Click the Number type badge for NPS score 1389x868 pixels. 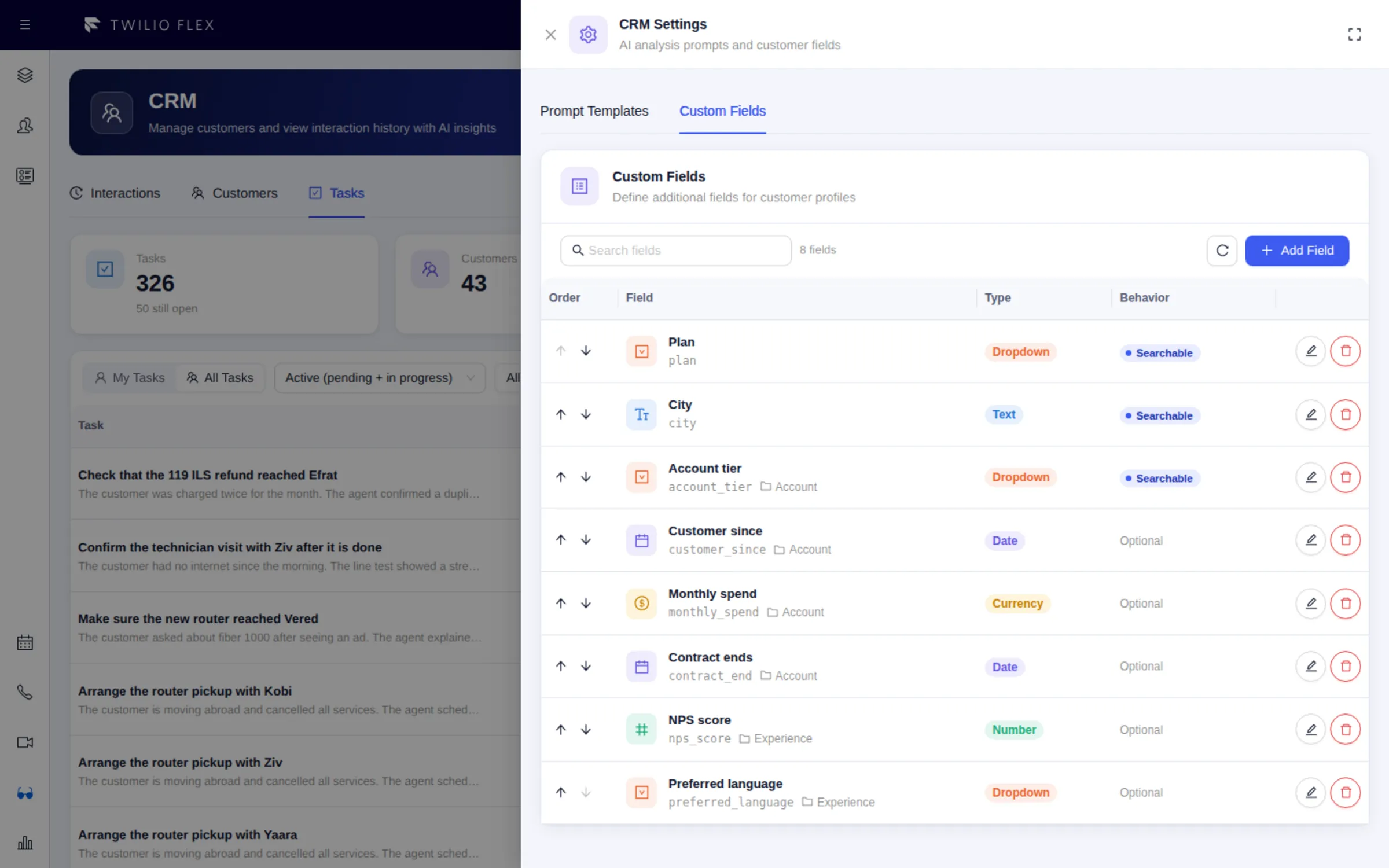(1014, 730)
